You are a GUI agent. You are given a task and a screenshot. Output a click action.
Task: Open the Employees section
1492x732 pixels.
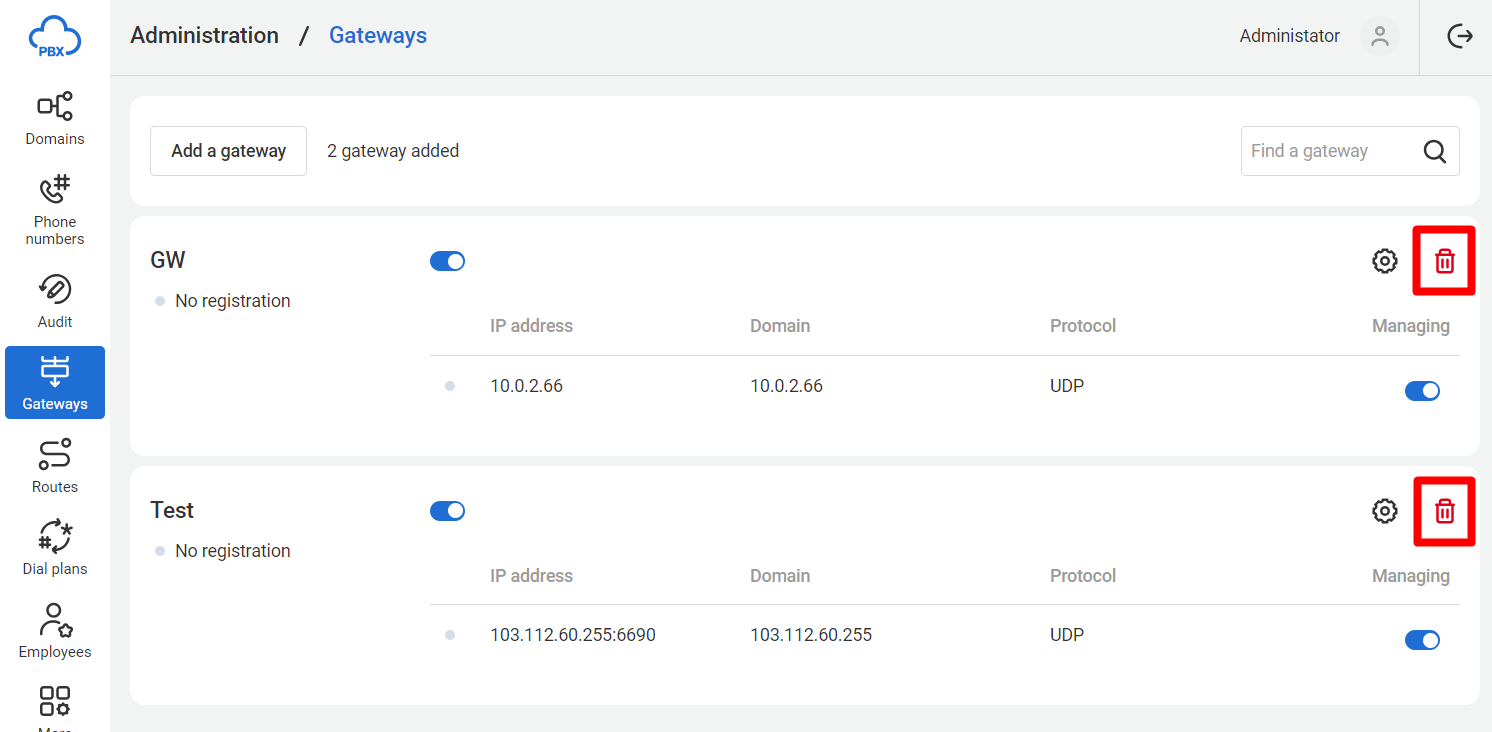point(55,631)
